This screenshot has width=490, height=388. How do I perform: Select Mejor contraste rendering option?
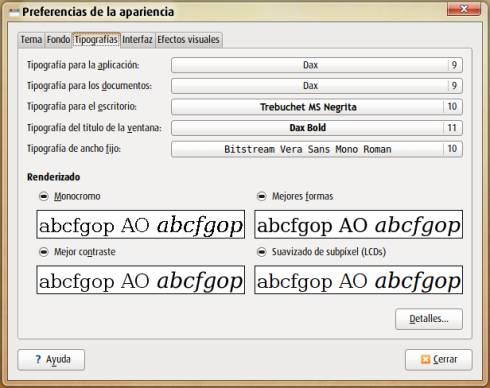click(77, 252)
